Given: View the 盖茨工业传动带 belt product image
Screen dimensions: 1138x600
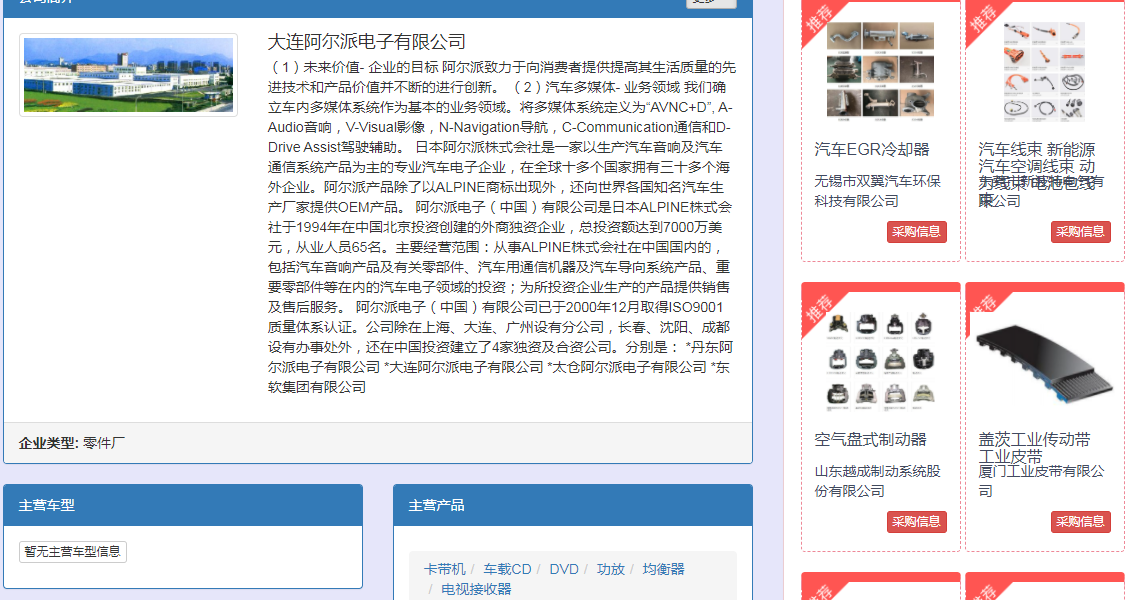Looking at the screenshot, I should coord(1044,363).
